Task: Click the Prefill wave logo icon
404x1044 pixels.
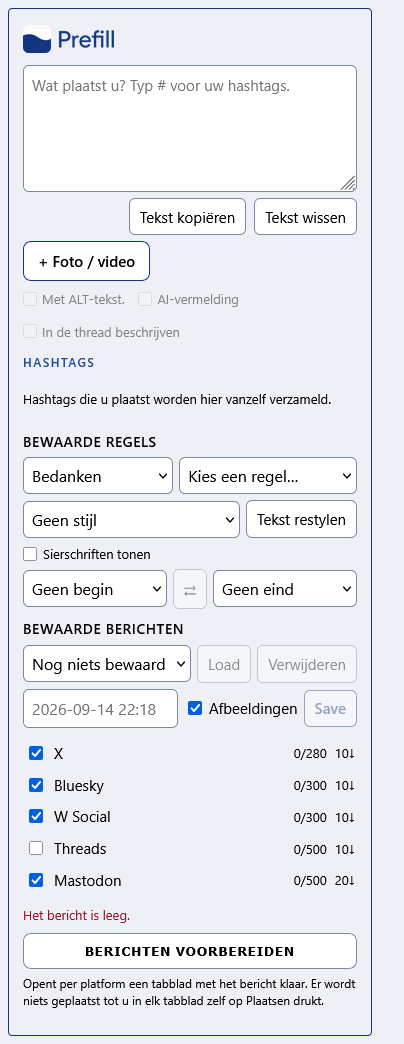Action: pyautogui.click(x=37, y=39)
